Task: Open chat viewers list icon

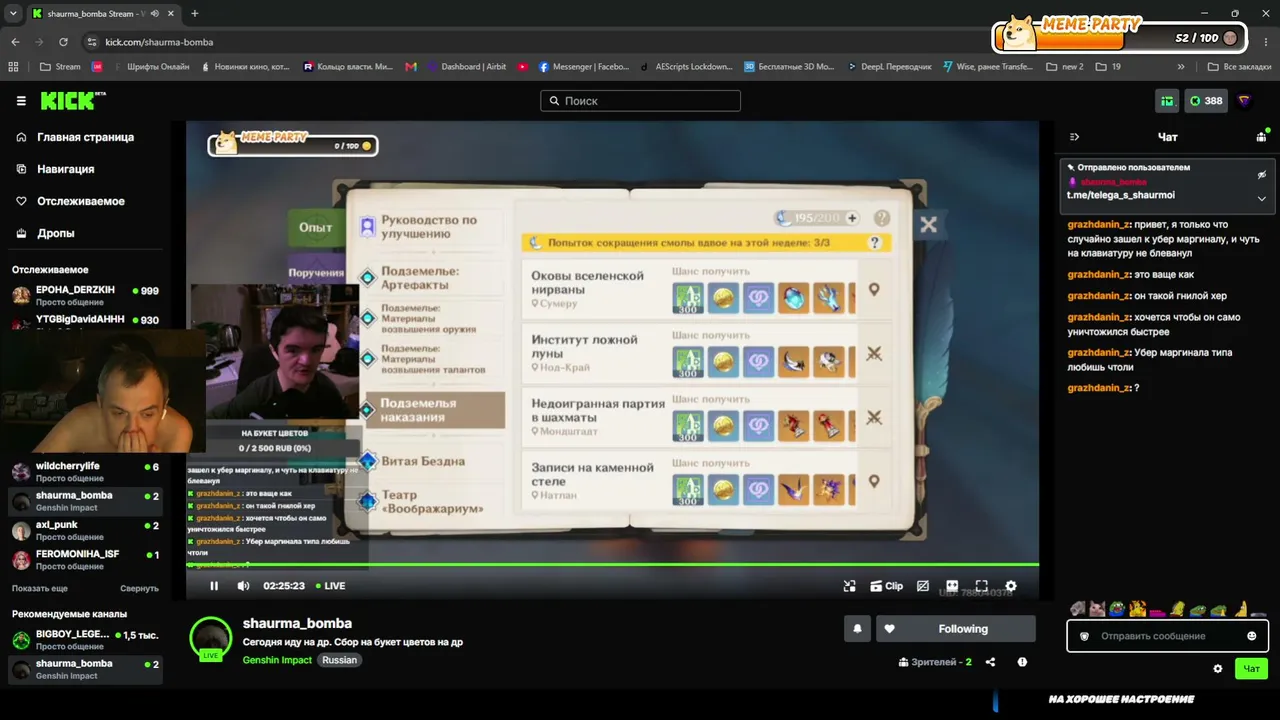Action: point(1261,137)
